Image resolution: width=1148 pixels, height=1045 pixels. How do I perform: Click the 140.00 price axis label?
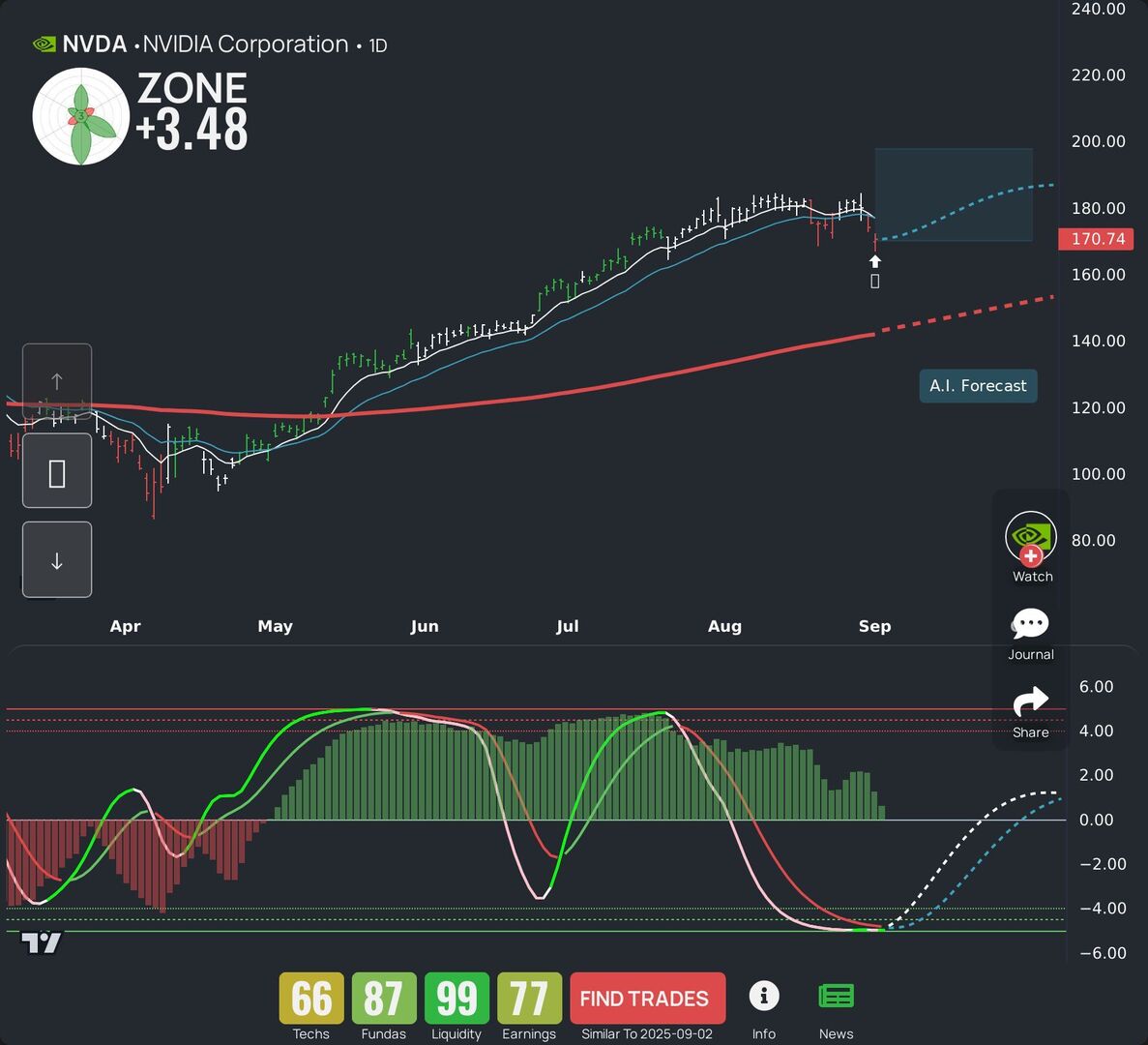coord(1099,341)
